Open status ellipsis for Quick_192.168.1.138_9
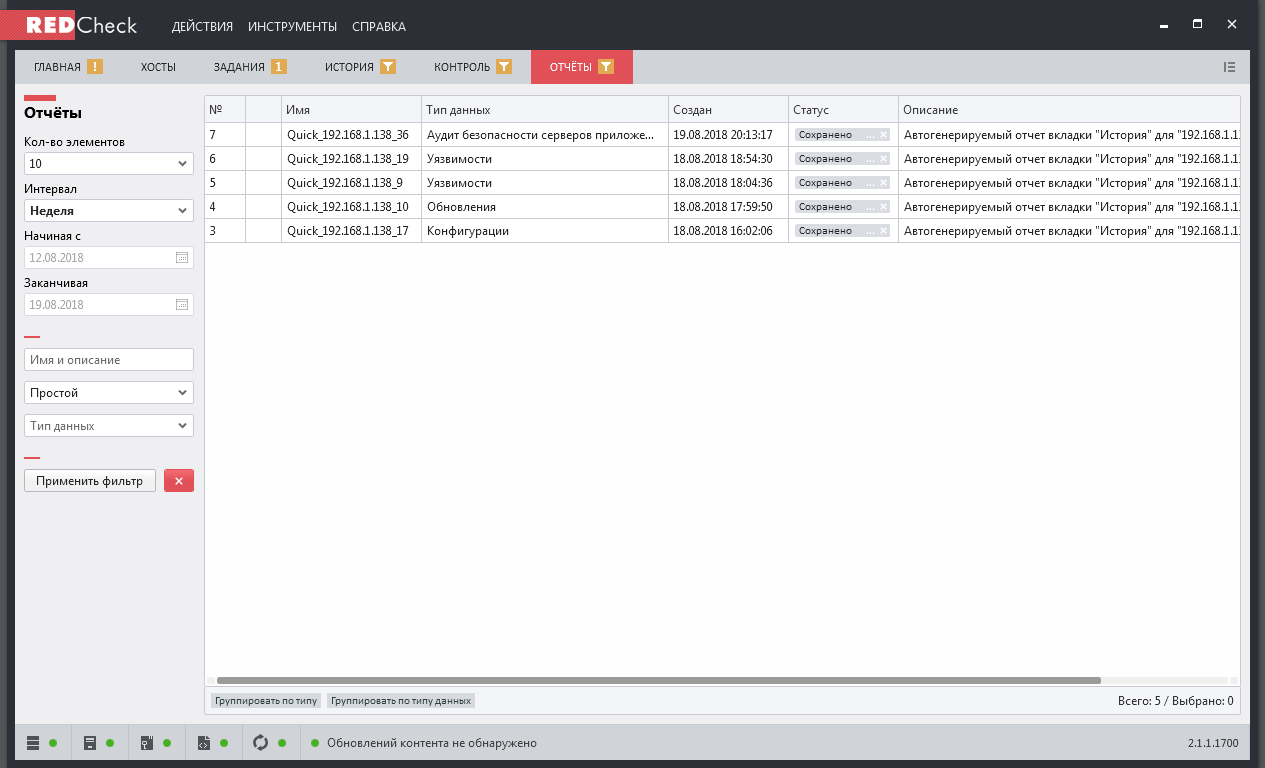Screen dimensions: 1265x768 click(870, 183)
